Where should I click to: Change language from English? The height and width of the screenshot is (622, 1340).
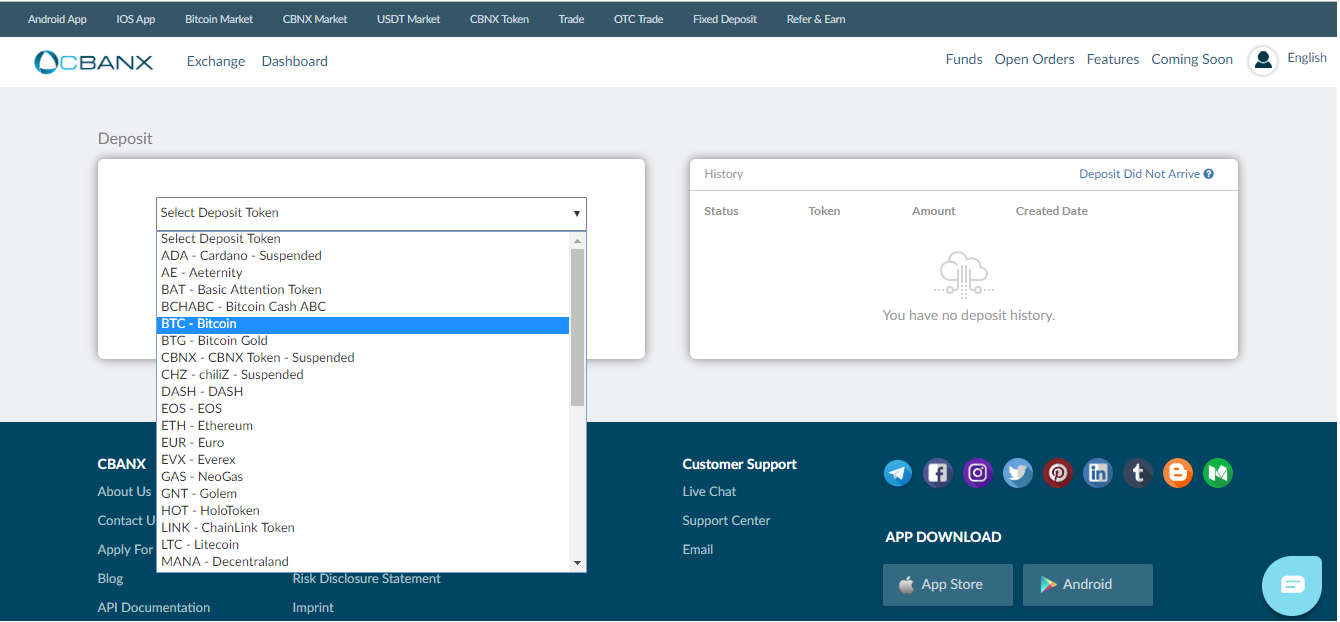tap(1307, 58)
